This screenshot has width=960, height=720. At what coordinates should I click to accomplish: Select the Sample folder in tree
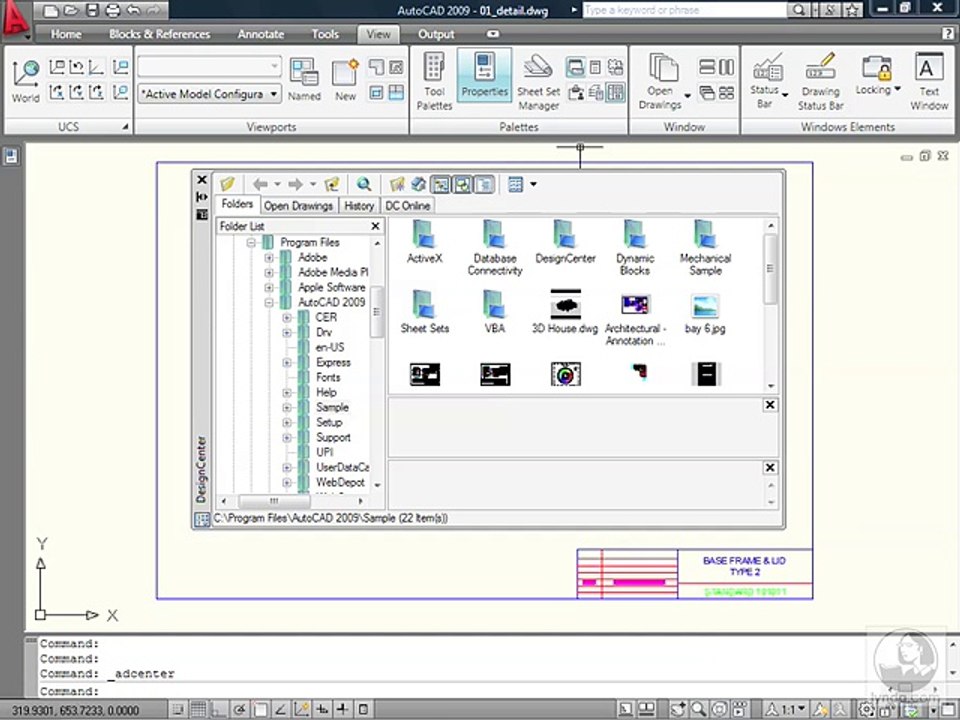point(332,407)
